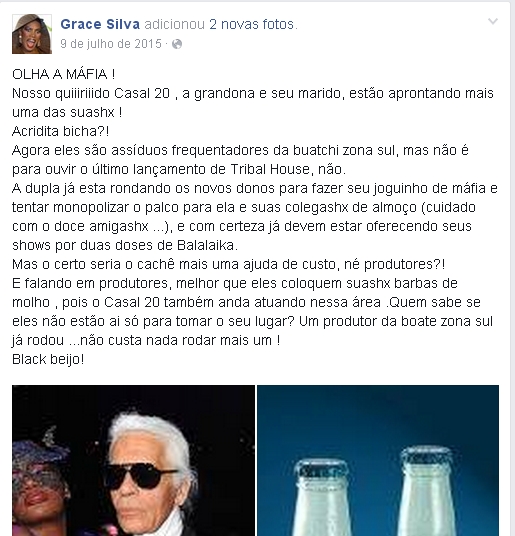Click the 'Mas o certo seria o cachê' line
Image resolution: width=515 pixels, height=536 pixels.
(228, 265)
